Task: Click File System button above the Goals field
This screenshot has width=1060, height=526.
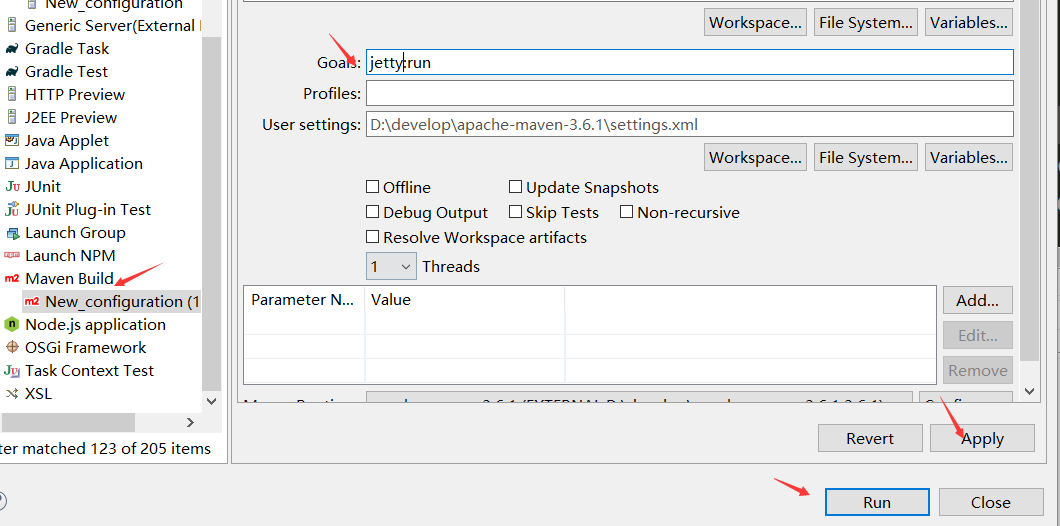Action: 866,22
